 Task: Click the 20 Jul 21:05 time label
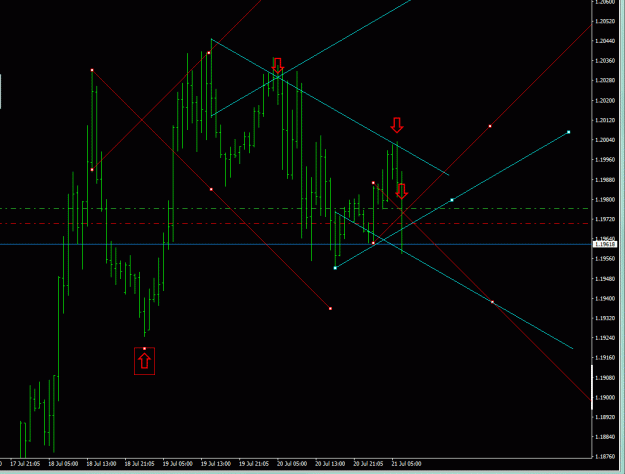pyautogui.click(x=368, y=464)
